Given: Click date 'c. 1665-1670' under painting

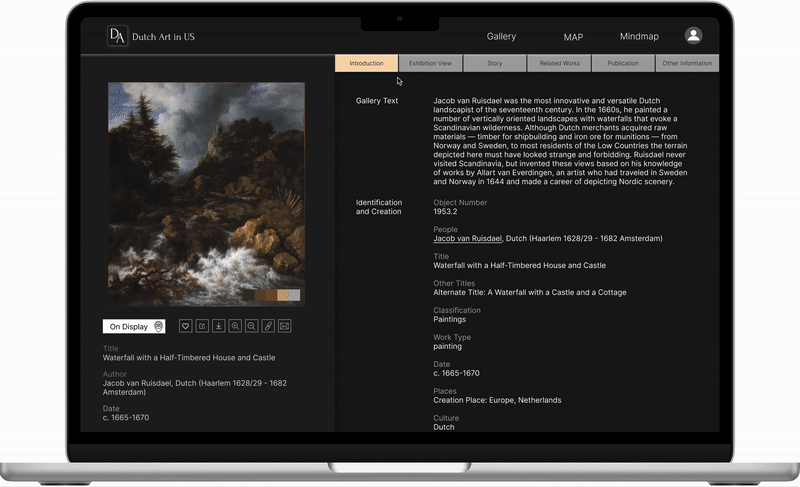Looking at the screenshot, I should tap(126, 418).
